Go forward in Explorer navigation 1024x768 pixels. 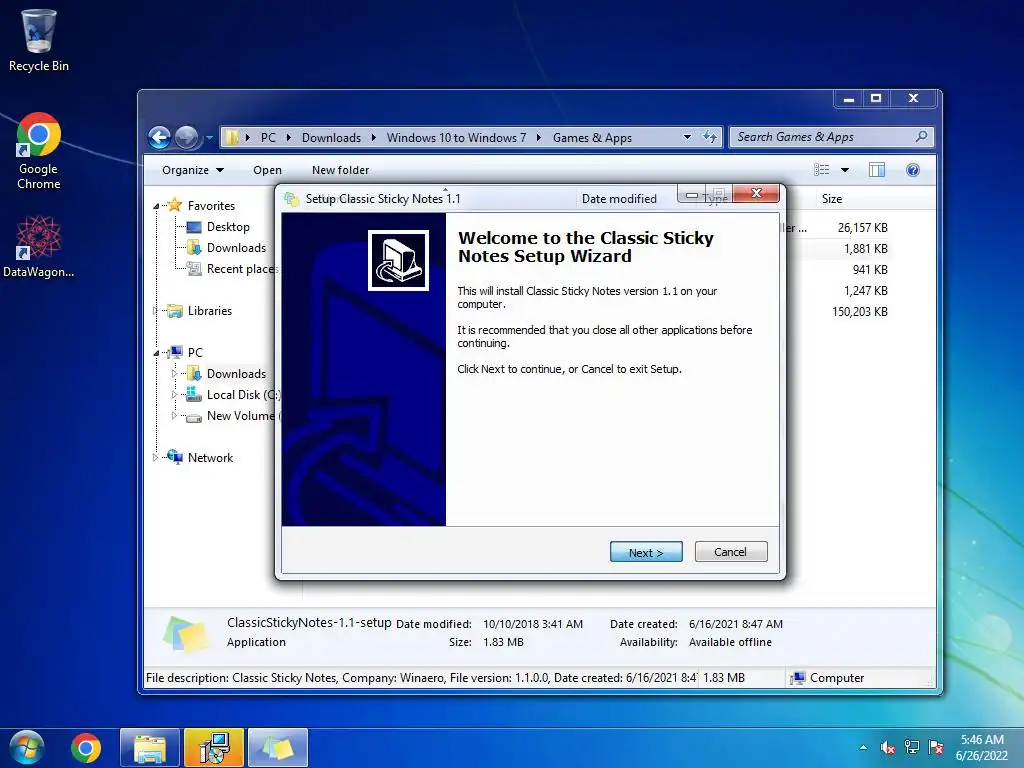187,137
